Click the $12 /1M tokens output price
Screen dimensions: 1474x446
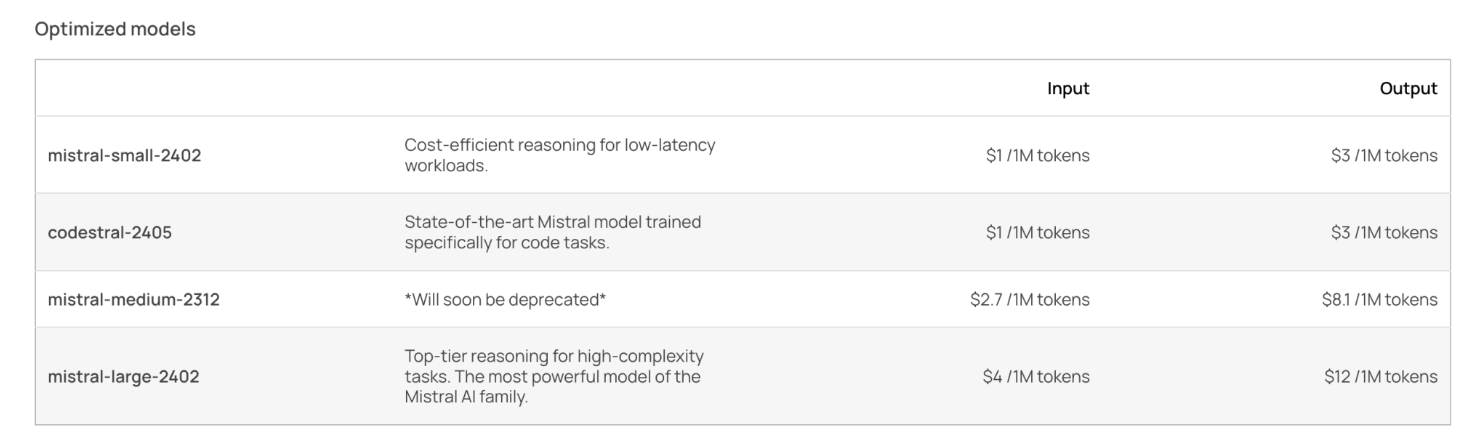pyautogui.click(x=1381, y=377)
